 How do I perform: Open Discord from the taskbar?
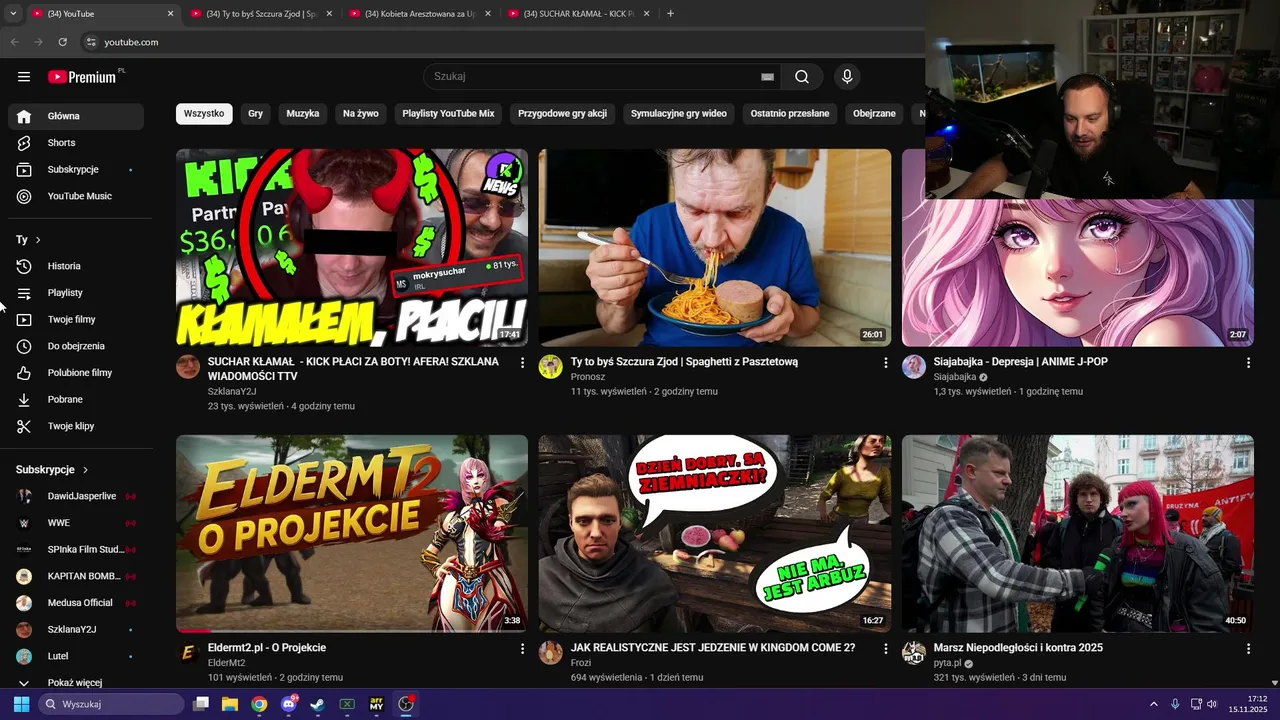289,704
